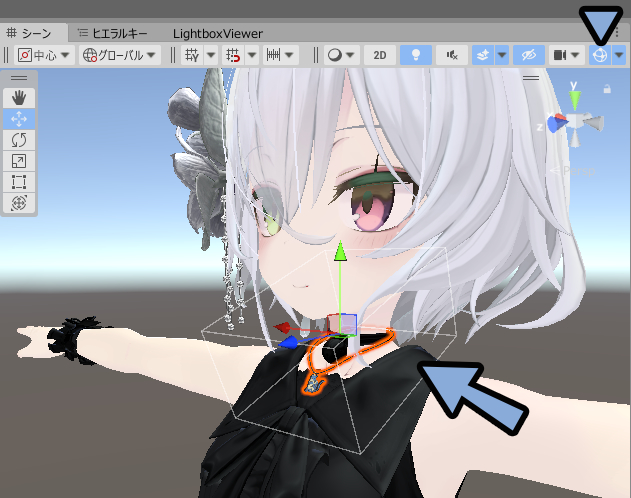Toggle hidden objects scene visibility icon
This screenshot has width=631, height=498.
[529, 55]
